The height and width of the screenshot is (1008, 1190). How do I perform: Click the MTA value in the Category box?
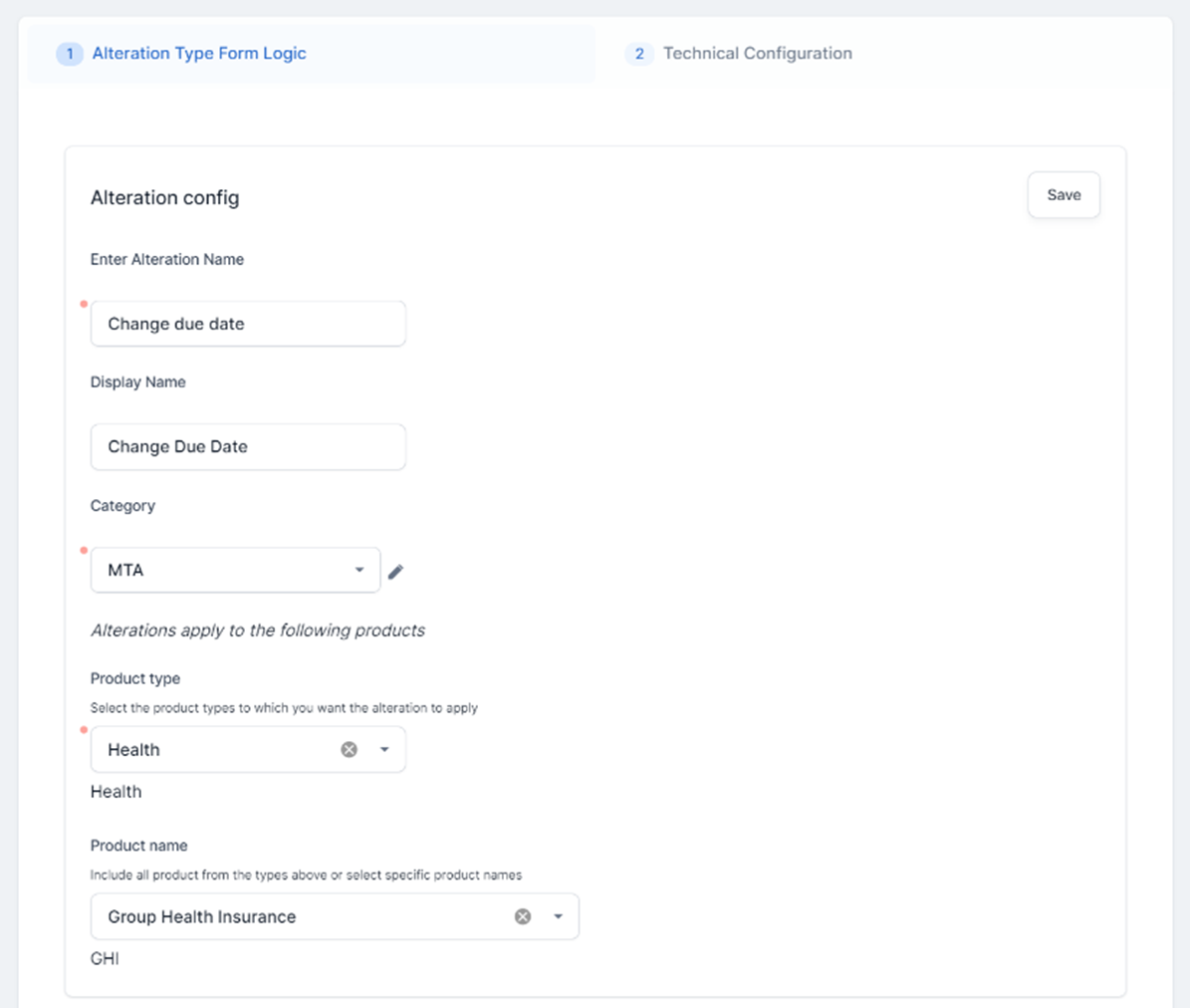pyautogui.click(x=126, y=571)
